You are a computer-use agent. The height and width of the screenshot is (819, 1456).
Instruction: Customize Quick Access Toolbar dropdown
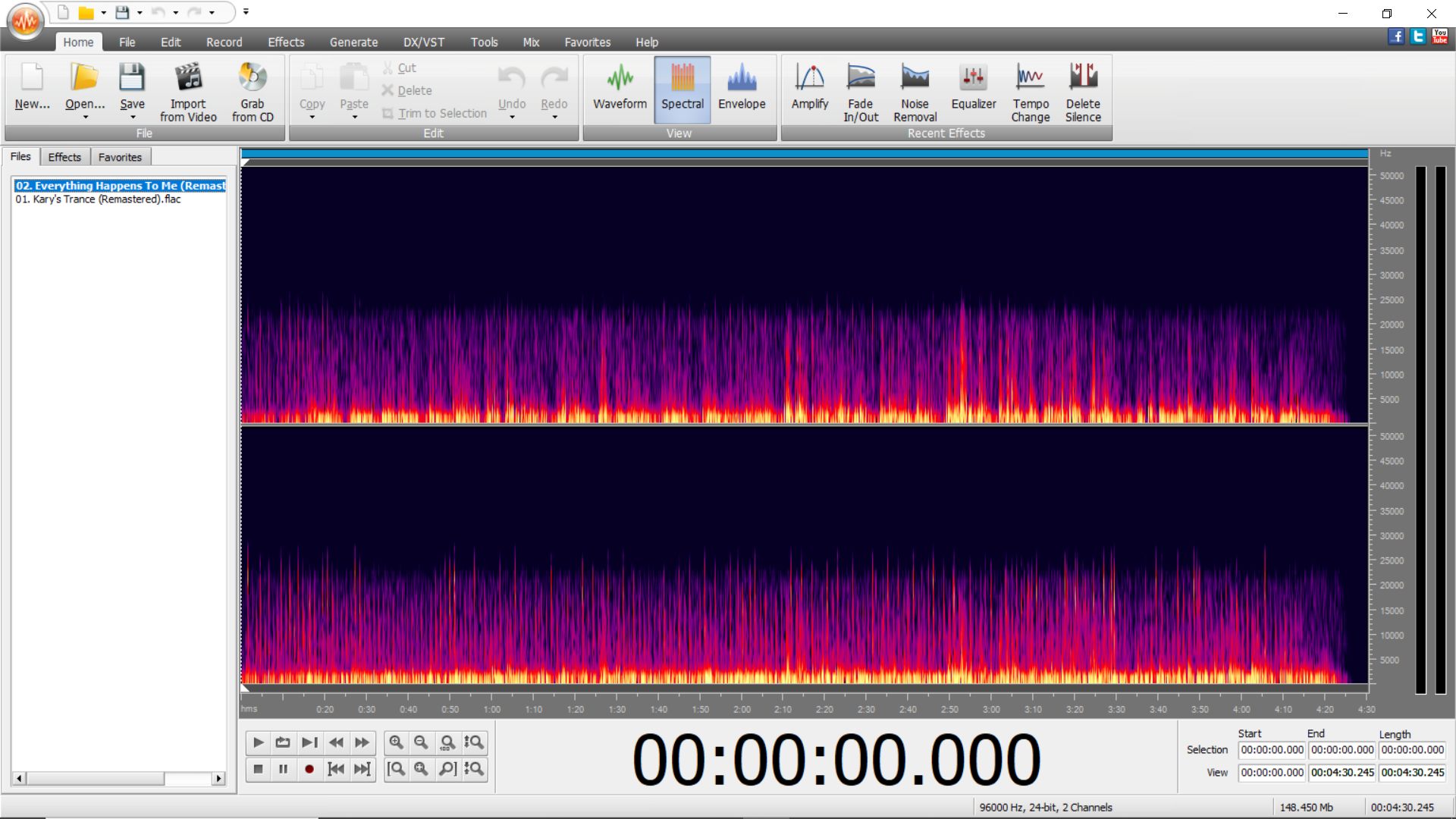pyautogui.click(x=246, y=12)
